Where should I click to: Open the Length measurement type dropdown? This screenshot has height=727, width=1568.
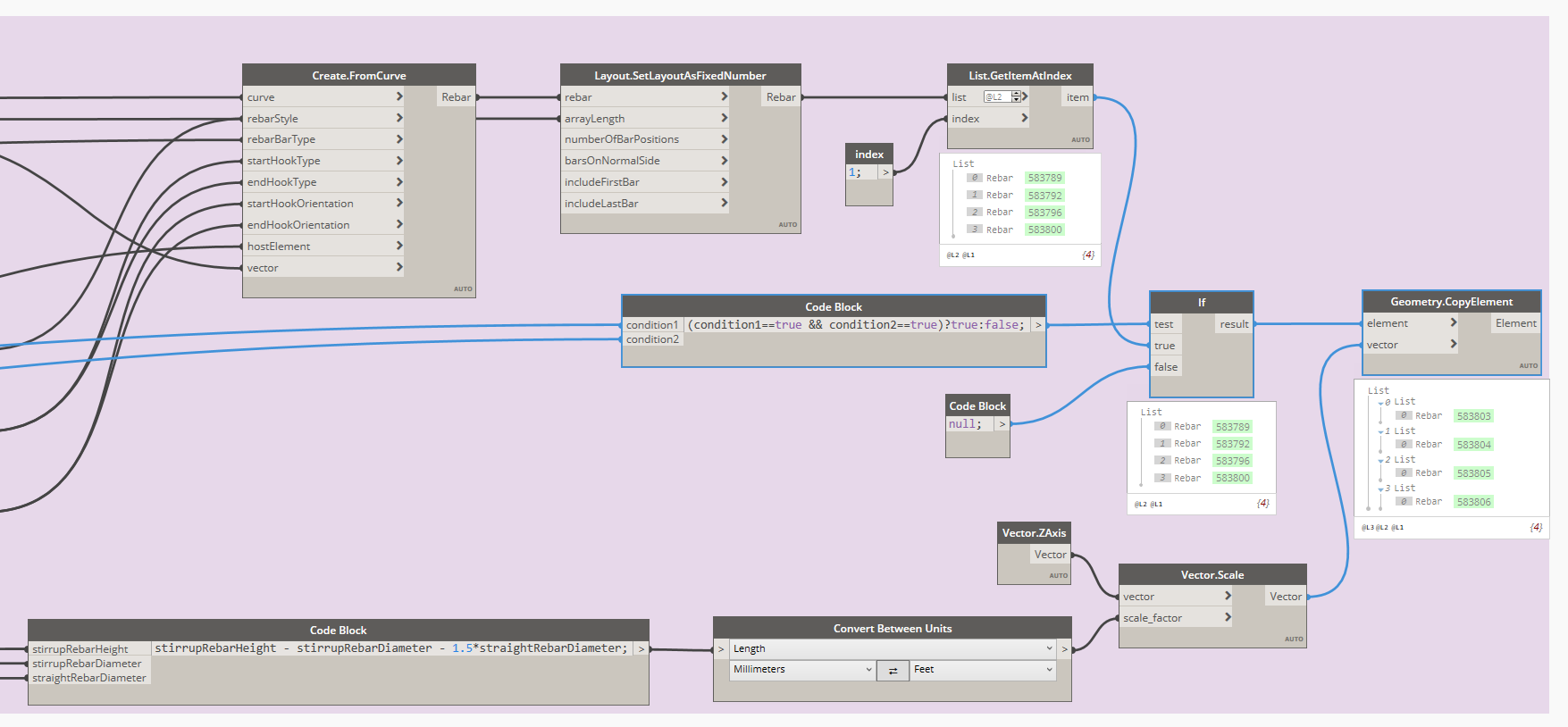893,648
